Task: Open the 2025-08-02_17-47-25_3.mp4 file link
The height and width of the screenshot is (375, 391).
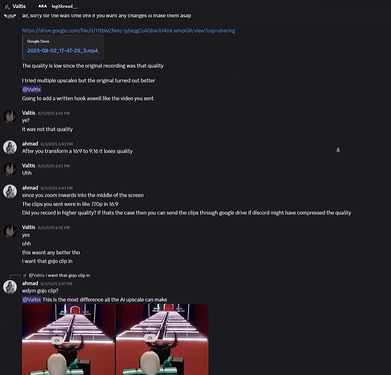Action: click(x=63, y=51)
